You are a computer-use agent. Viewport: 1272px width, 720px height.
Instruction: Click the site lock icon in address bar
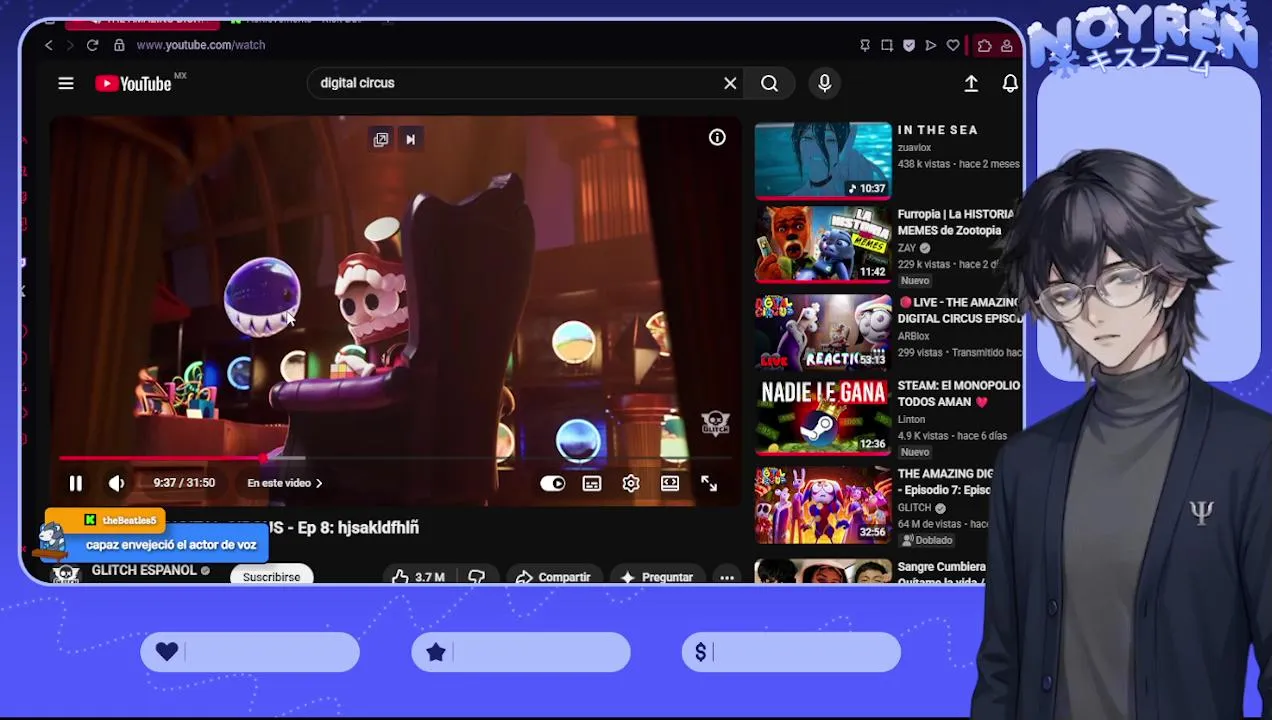coord(119,45)
